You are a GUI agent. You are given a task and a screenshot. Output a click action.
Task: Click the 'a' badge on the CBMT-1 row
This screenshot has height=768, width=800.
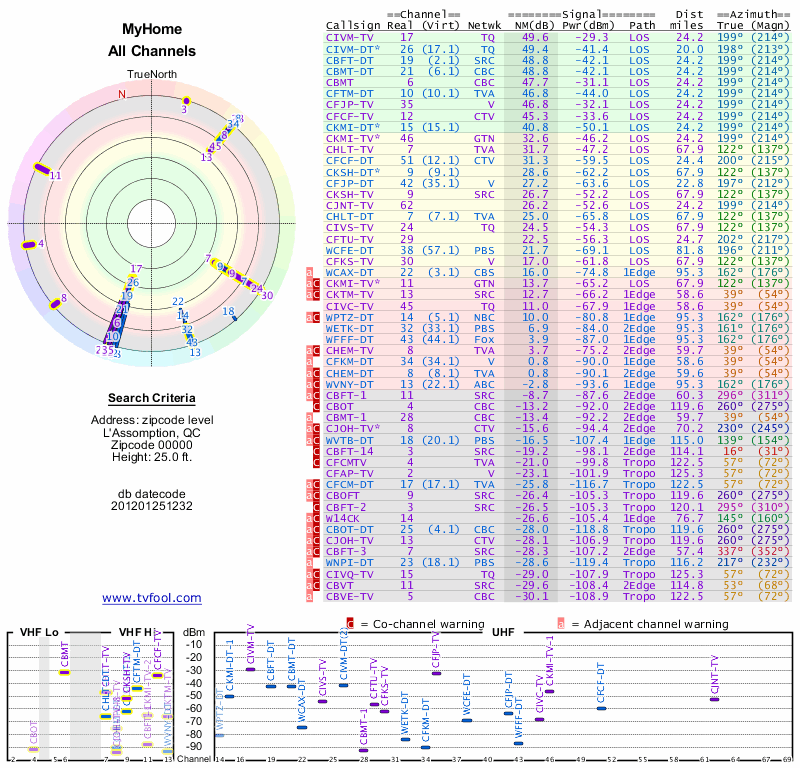pos(309,418)
